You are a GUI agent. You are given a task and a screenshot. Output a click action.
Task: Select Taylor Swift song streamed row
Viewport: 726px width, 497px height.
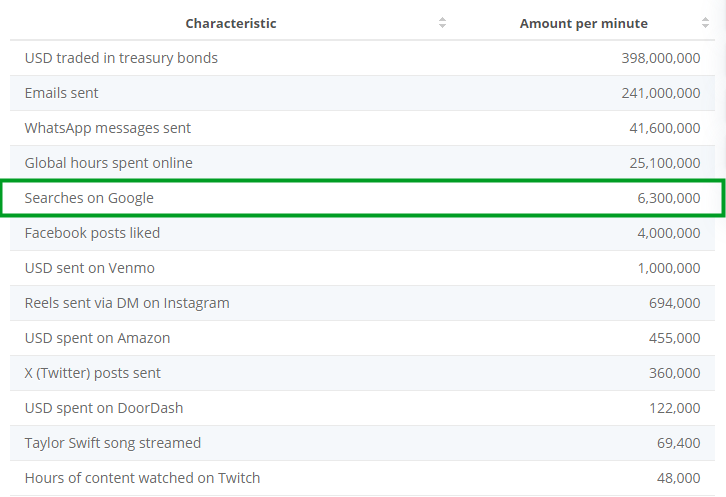(x=363, y=443)
